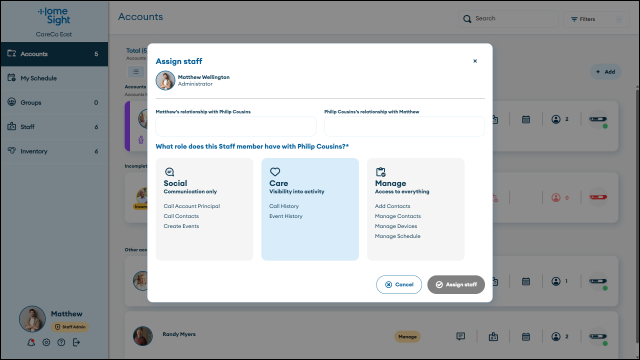Click Matthew Wellington's avatar in dialog
Viewport: 640px width, 360px height.
pyautogui.click(x=165, y=80)
